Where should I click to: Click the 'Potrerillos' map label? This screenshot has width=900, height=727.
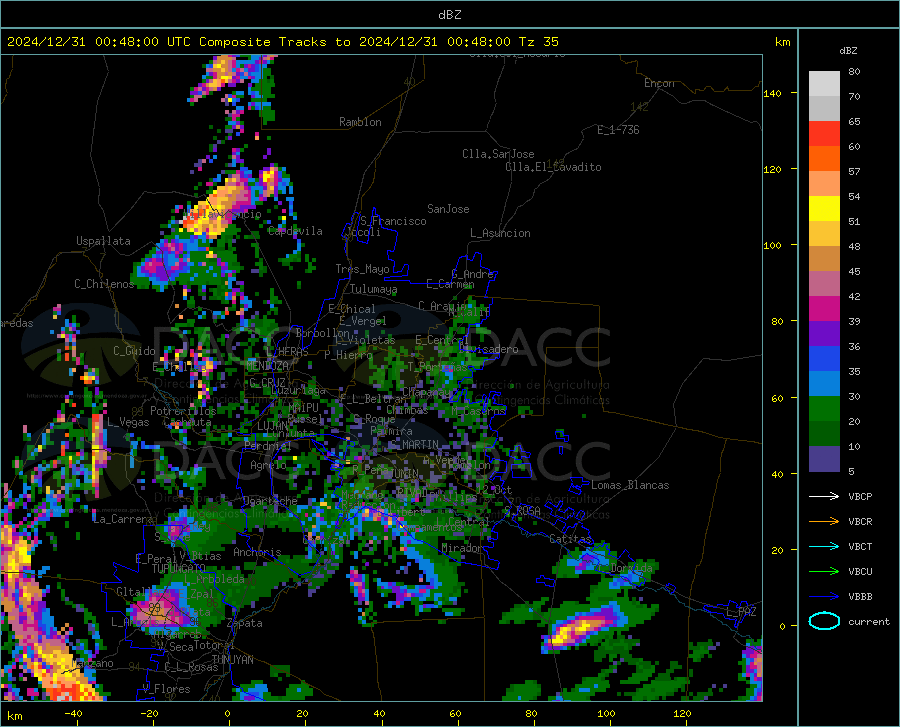183,411
